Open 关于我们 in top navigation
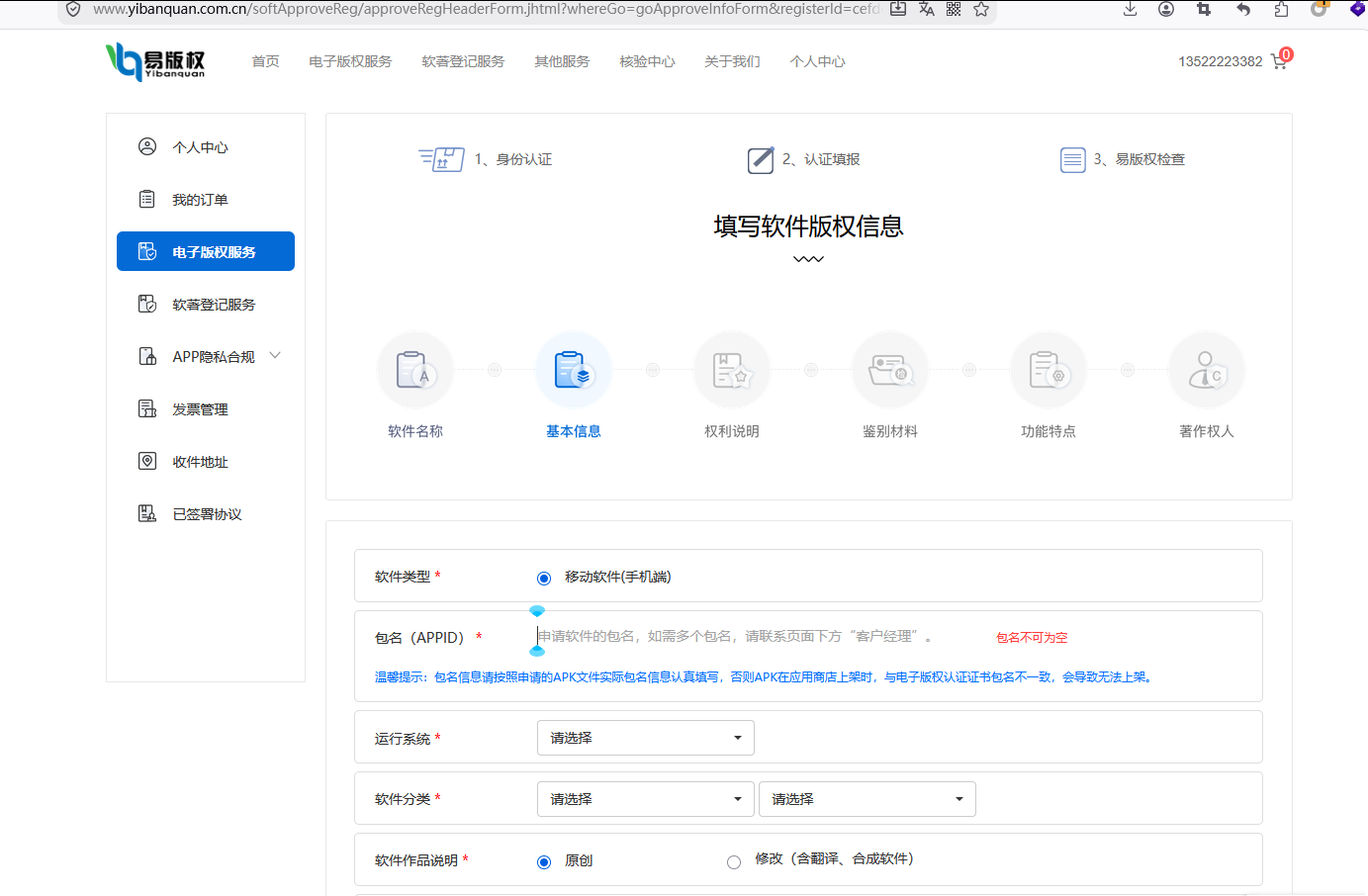This screenshot has height=896, width=1368. pos(732,61)
